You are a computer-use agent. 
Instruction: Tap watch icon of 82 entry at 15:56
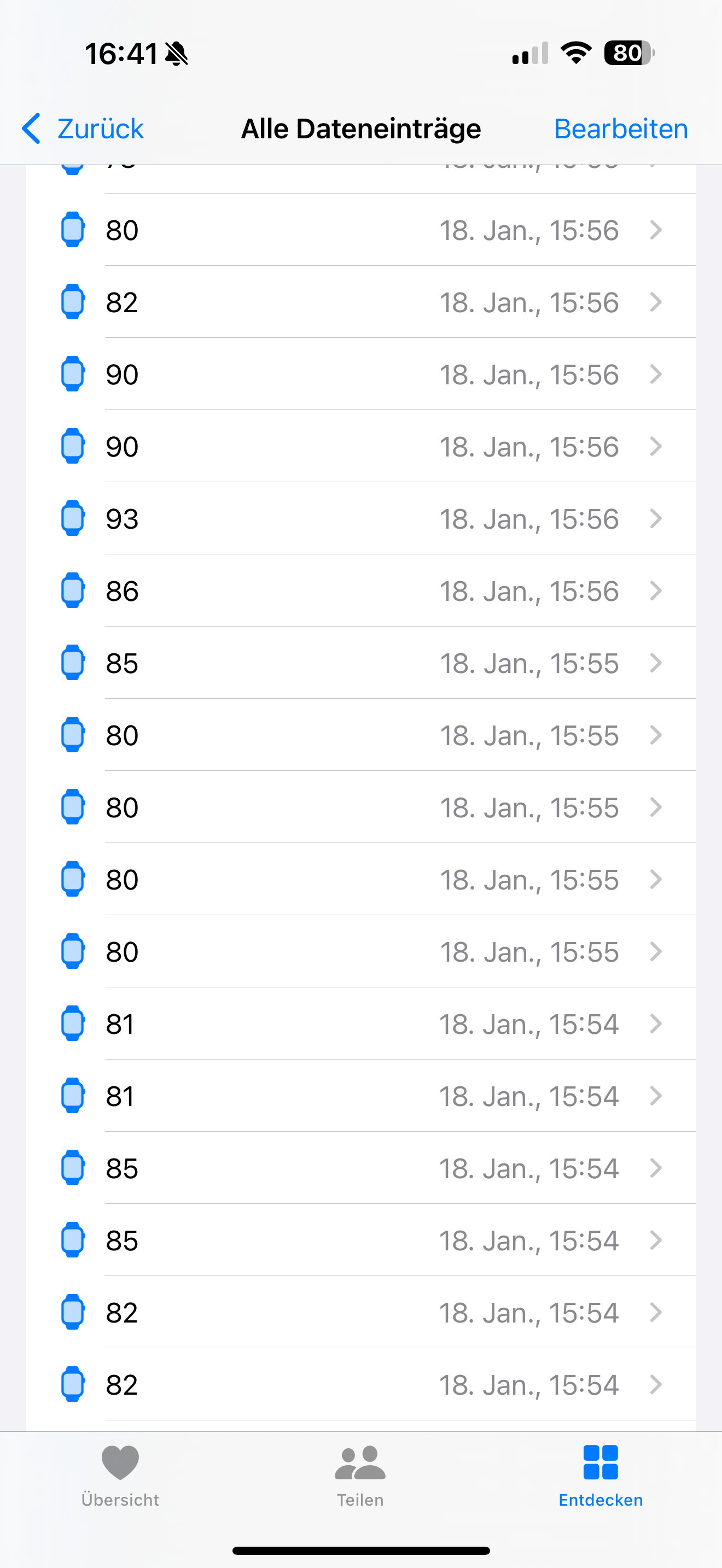(72, 302)
